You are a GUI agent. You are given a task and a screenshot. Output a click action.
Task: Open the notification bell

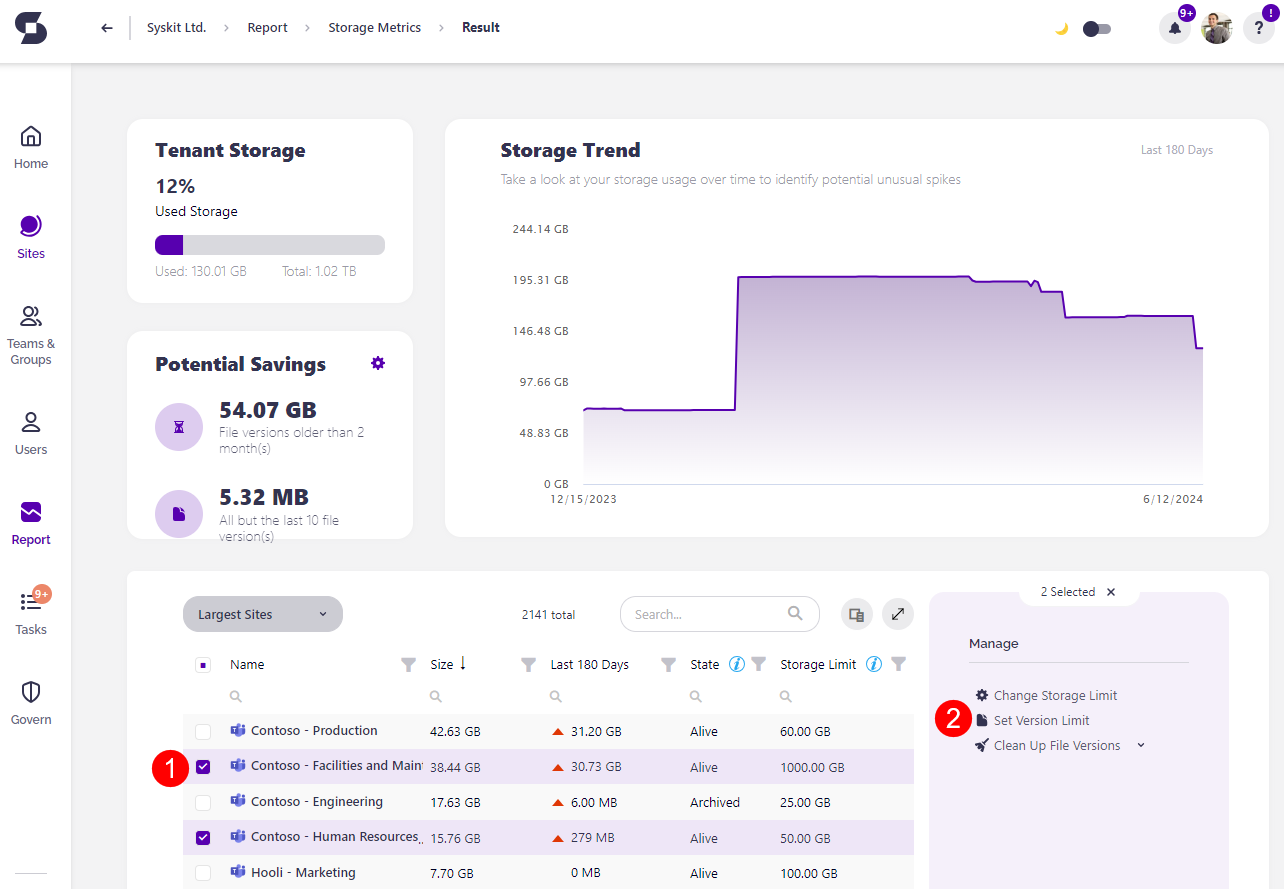[x=1173, y=27]
